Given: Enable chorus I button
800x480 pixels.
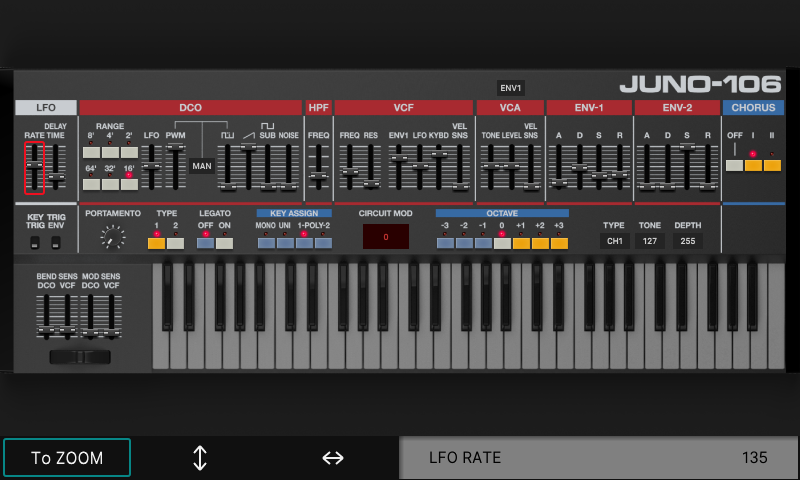Looking at the screenshot, I should click(x=753, y=165).
